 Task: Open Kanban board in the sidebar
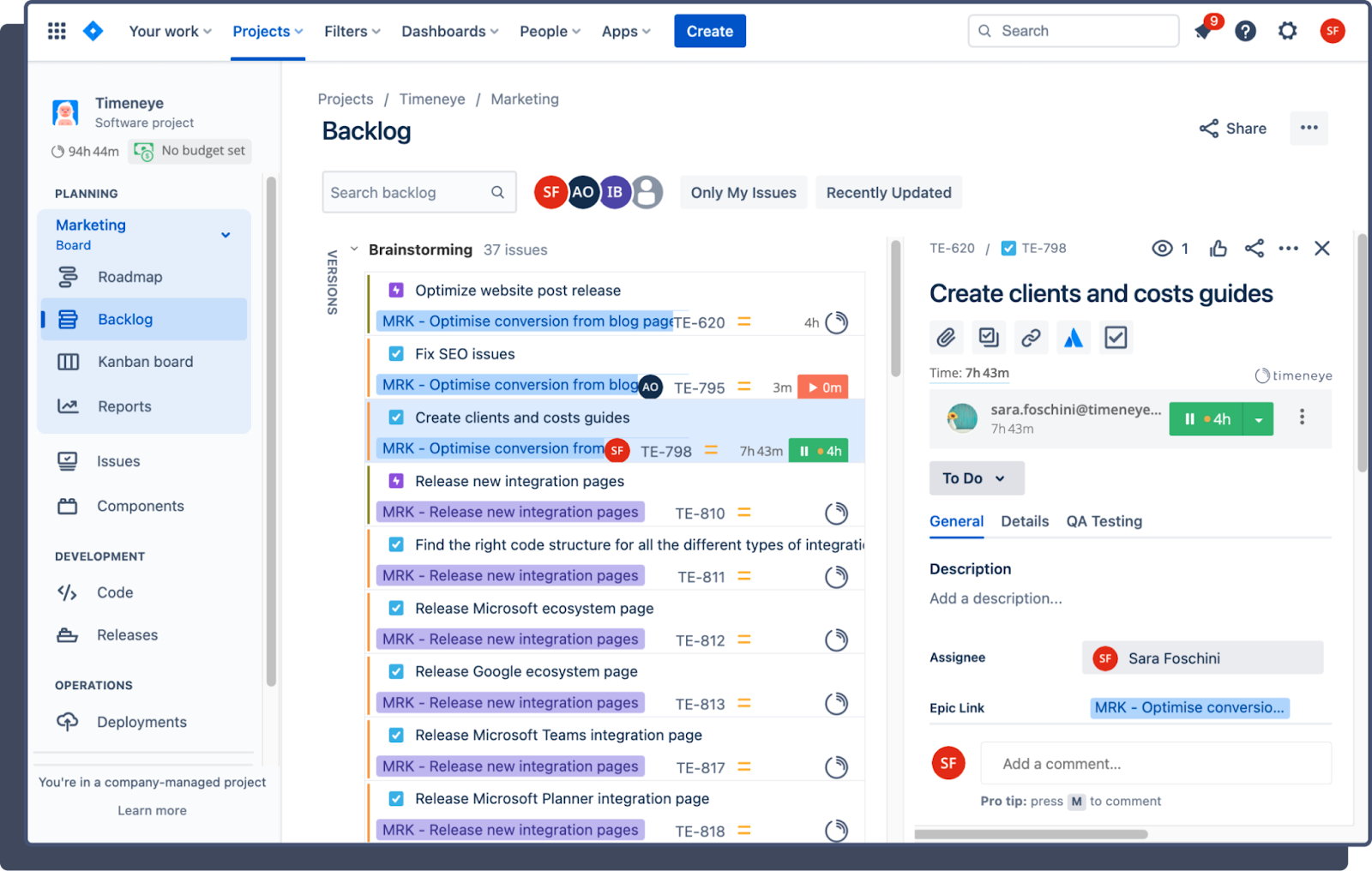144,362
